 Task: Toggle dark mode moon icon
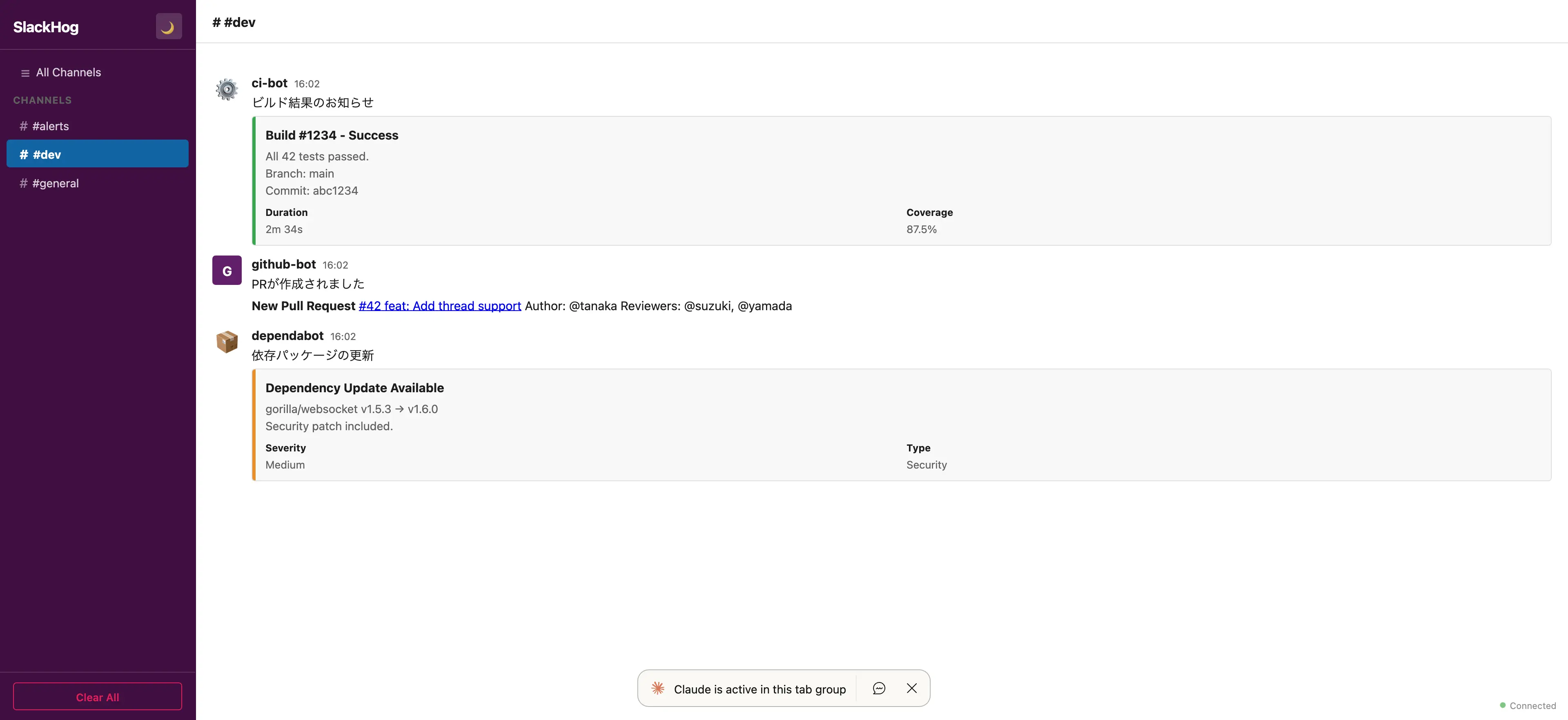click(169, 26)
